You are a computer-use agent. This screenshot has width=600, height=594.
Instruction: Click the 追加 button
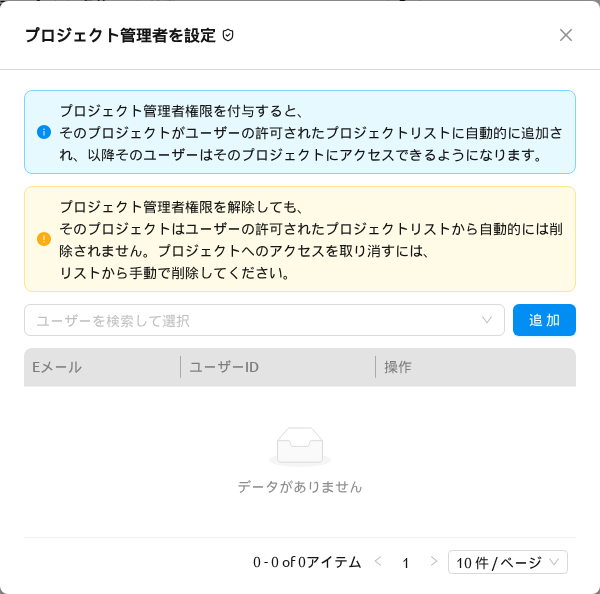click(544, 320)
